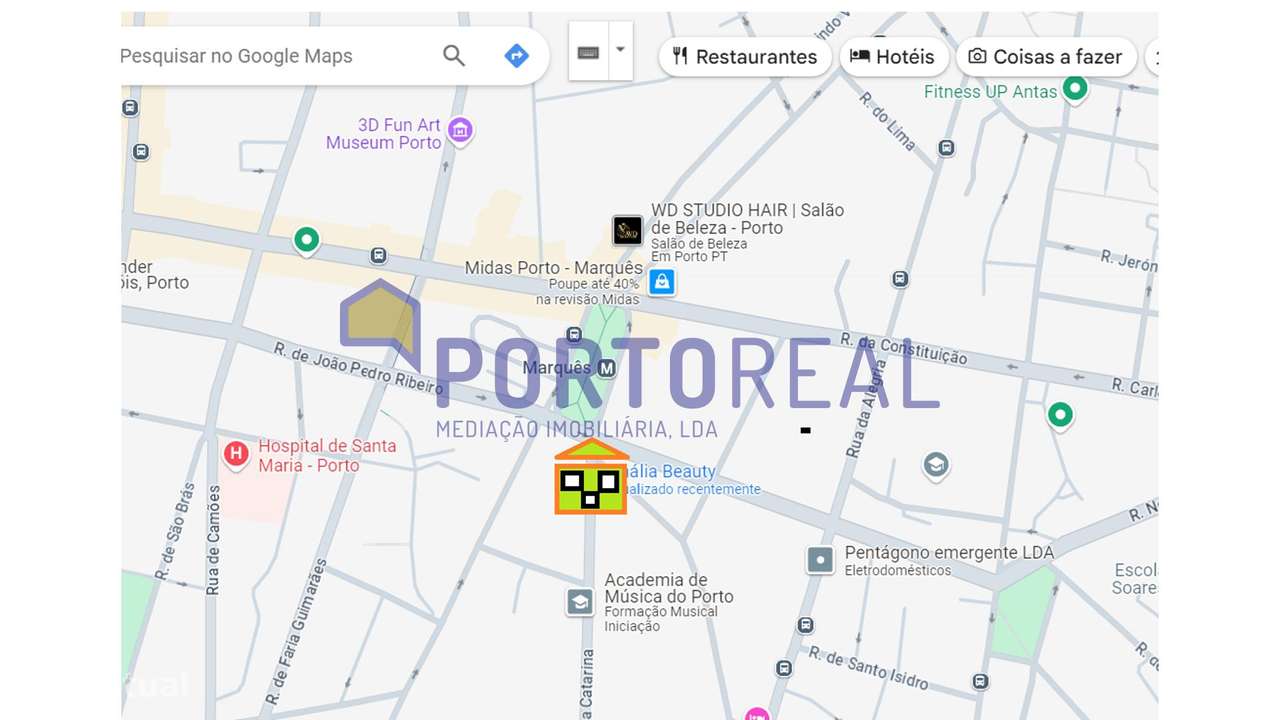
Task: Open the Hospital de Santa Maria H marker
Action: 236,455
